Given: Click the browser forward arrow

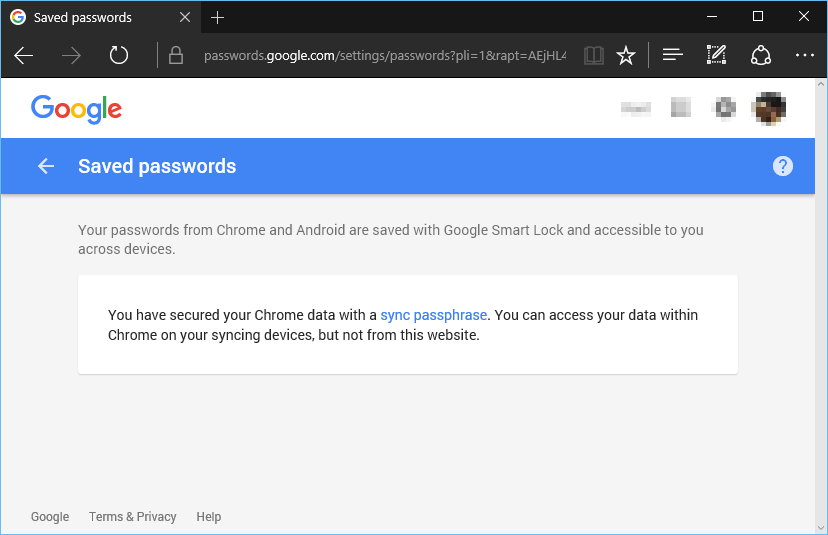Looking at the screenshot, I should [x=71, y=55].
